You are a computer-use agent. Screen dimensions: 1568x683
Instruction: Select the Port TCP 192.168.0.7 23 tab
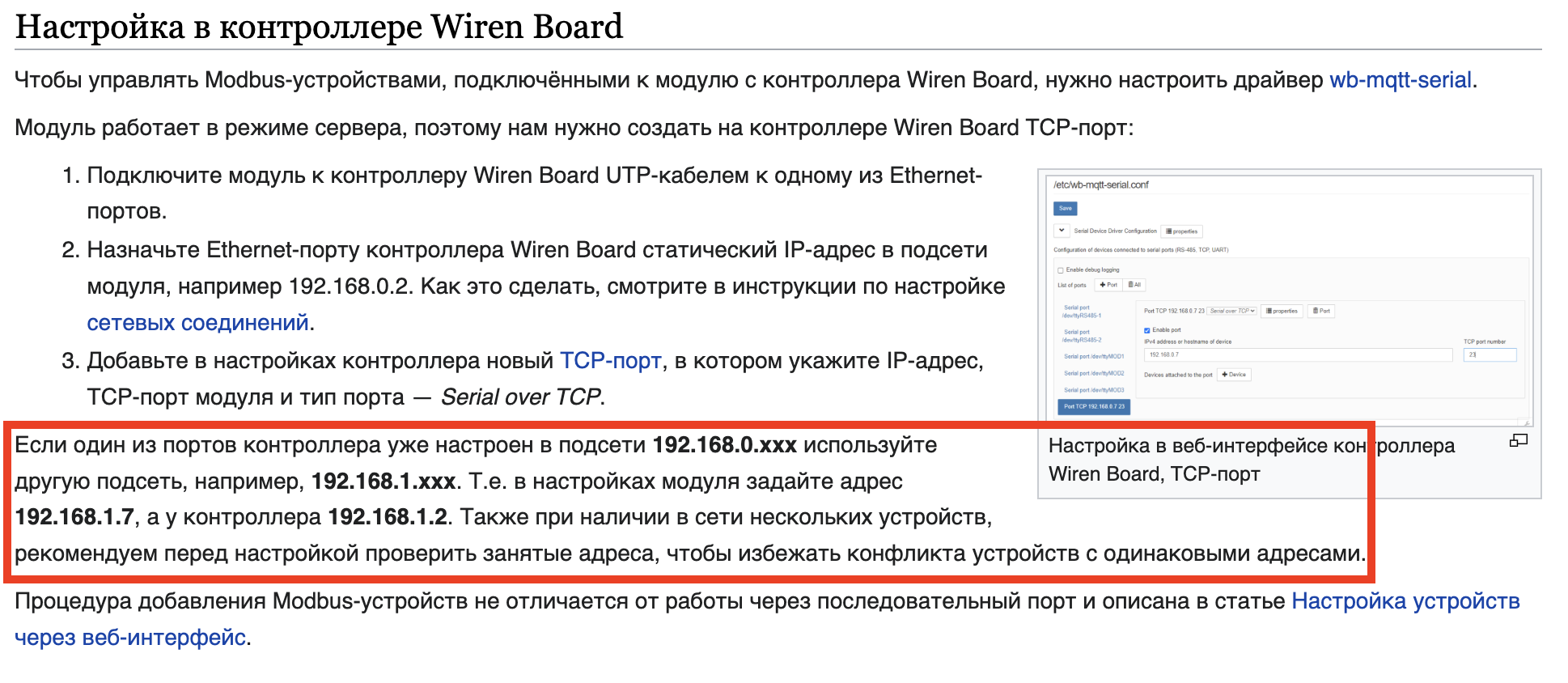1093,406
